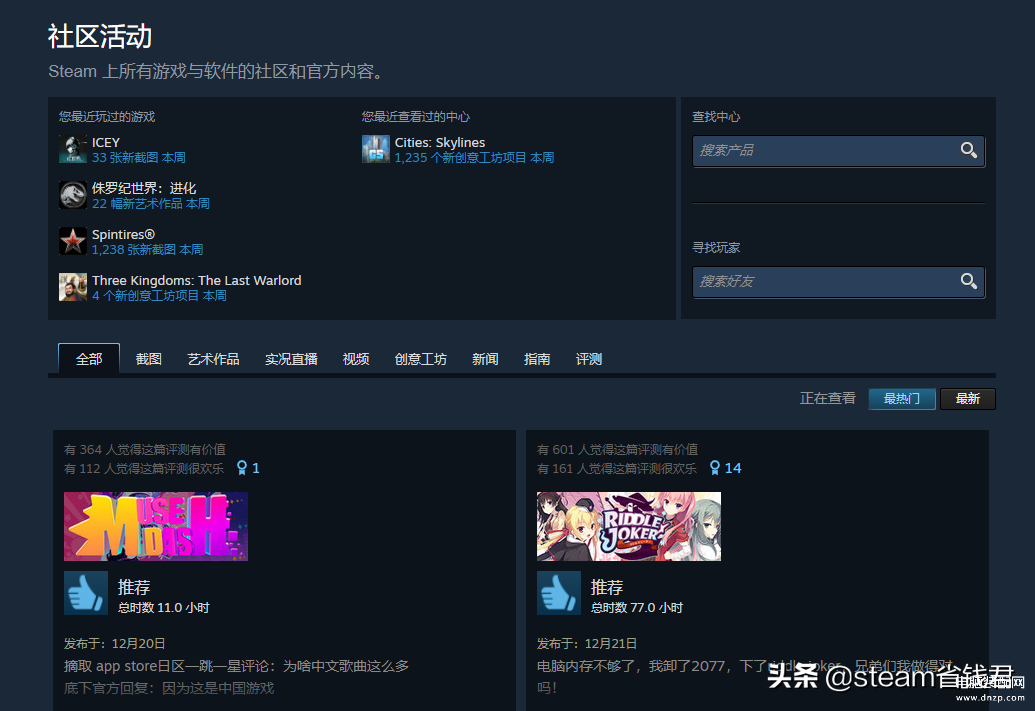Open ICEY game hub link

point(106,143)
